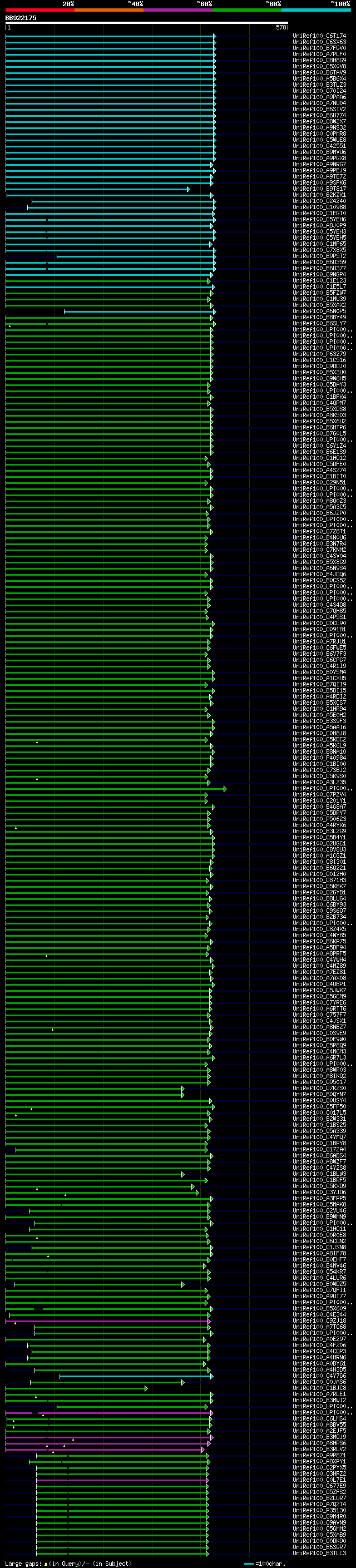356x1568 pixels.
Task: Select hit label UniRef100_C1BJC8
Action: 319,1388
